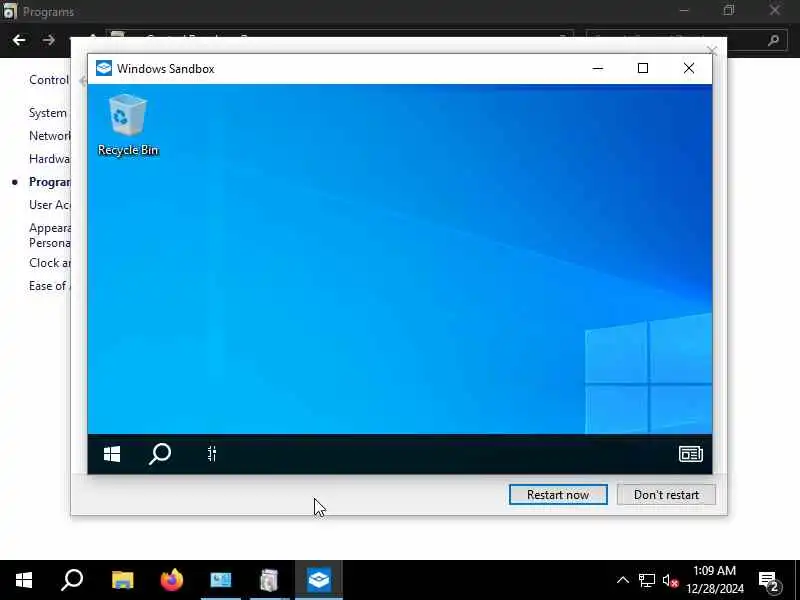Click Control Panel search magnifier icon
800x600 pixels.
[773, 40]
